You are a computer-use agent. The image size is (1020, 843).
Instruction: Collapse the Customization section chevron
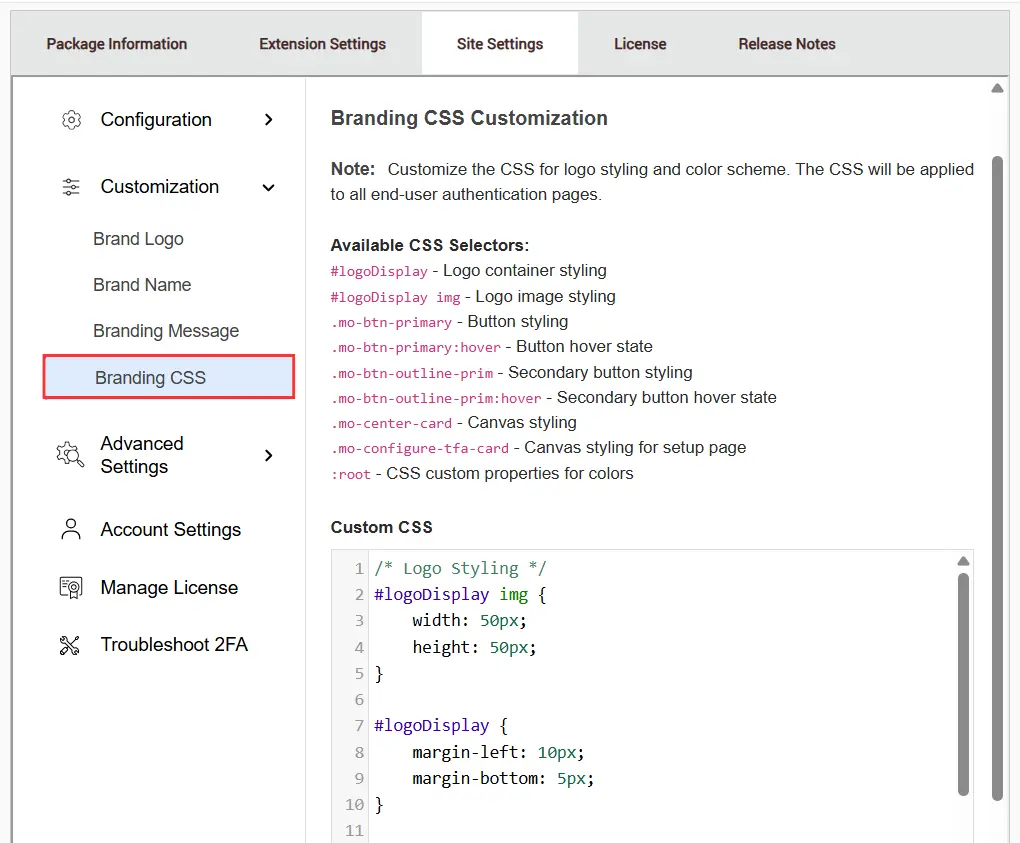pyautogui.click(x=268, y=187)
